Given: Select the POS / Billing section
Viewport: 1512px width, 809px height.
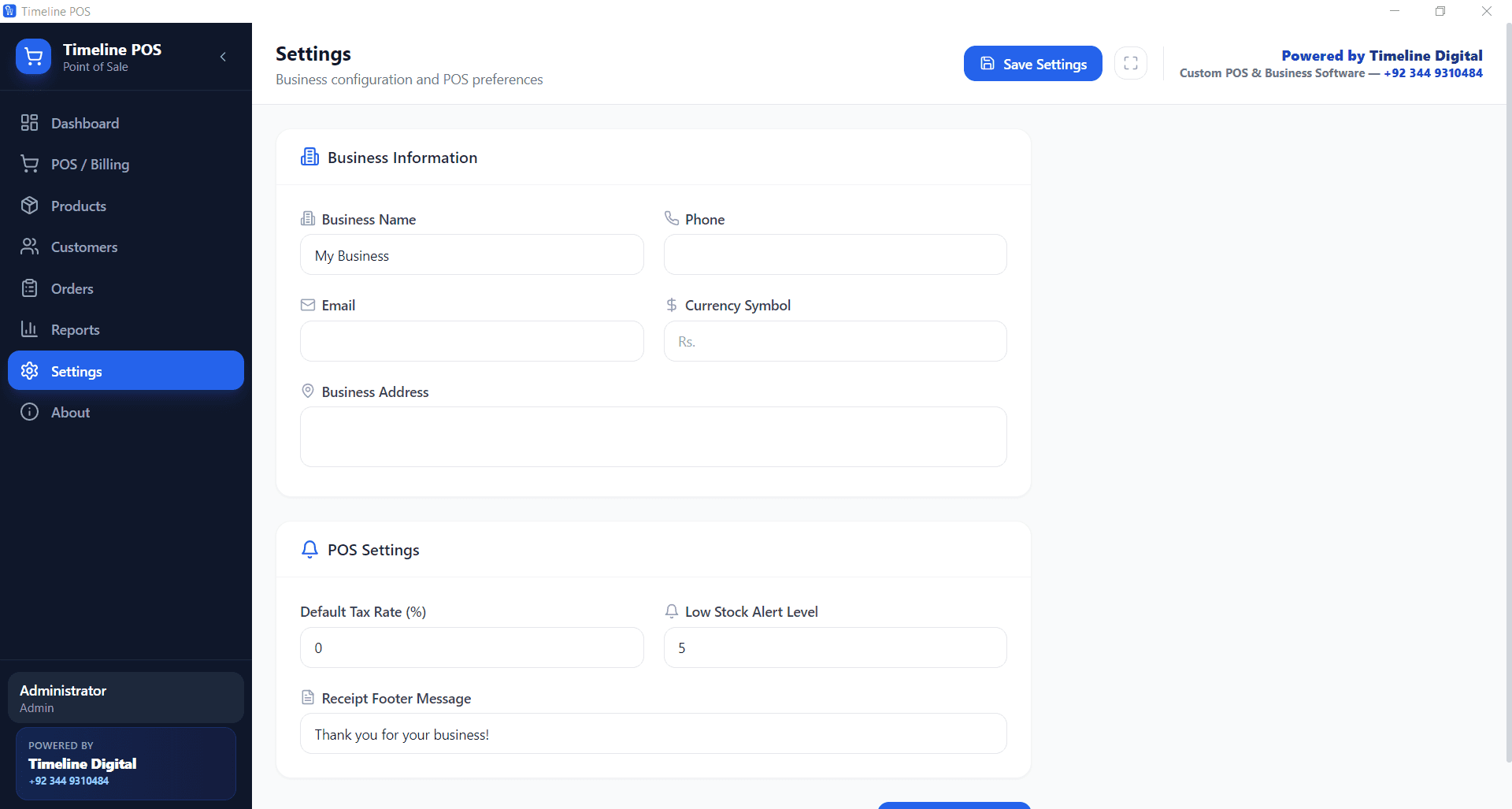Looking at the screenshot, I should click(89, 164).
